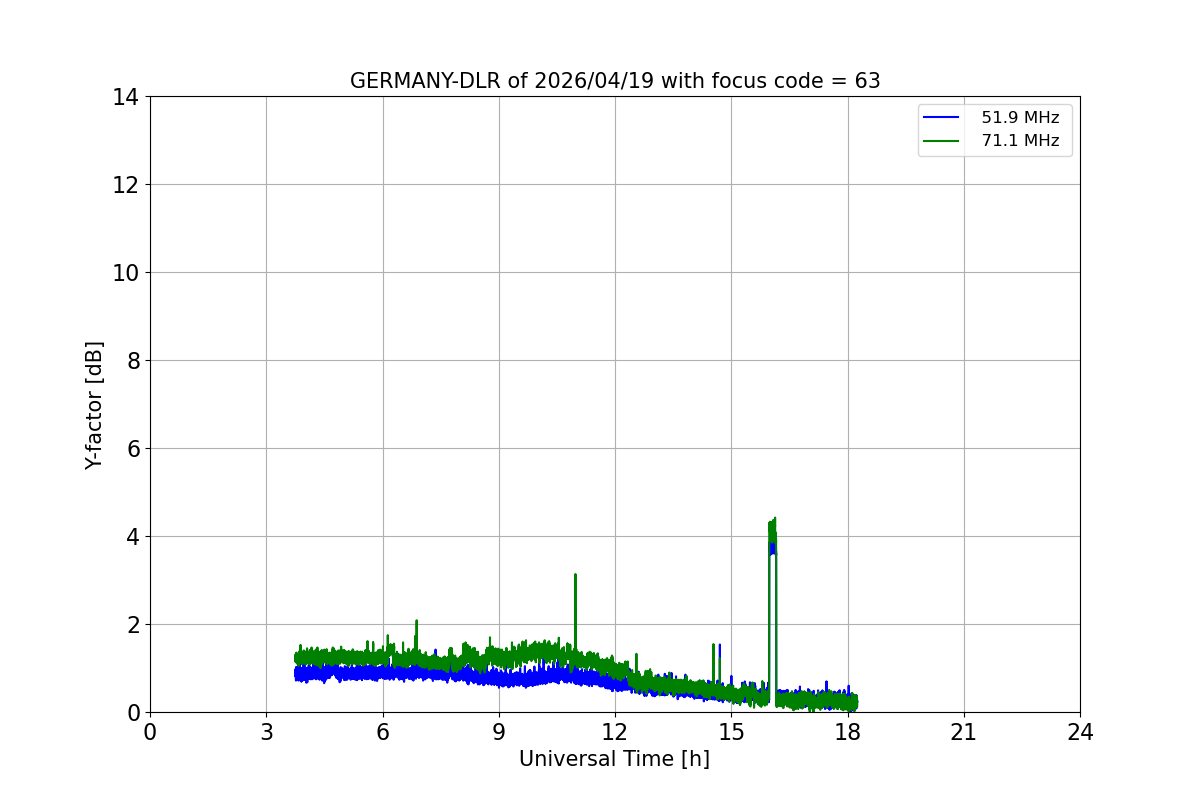Click x-axis tick label 15
Viewport: 1200px width, 800px height.
tap(731, 732)
